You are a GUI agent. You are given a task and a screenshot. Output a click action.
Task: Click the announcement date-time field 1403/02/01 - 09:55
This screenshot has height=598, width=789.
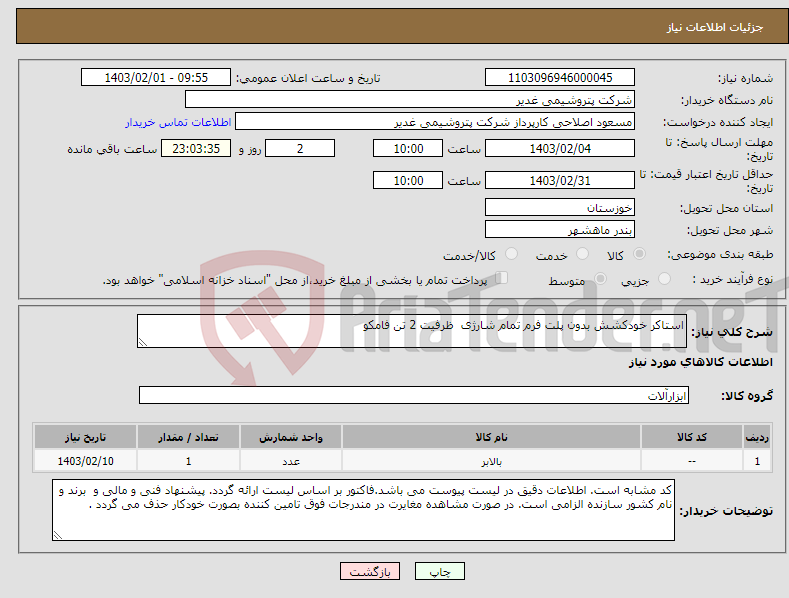[156, 78]
